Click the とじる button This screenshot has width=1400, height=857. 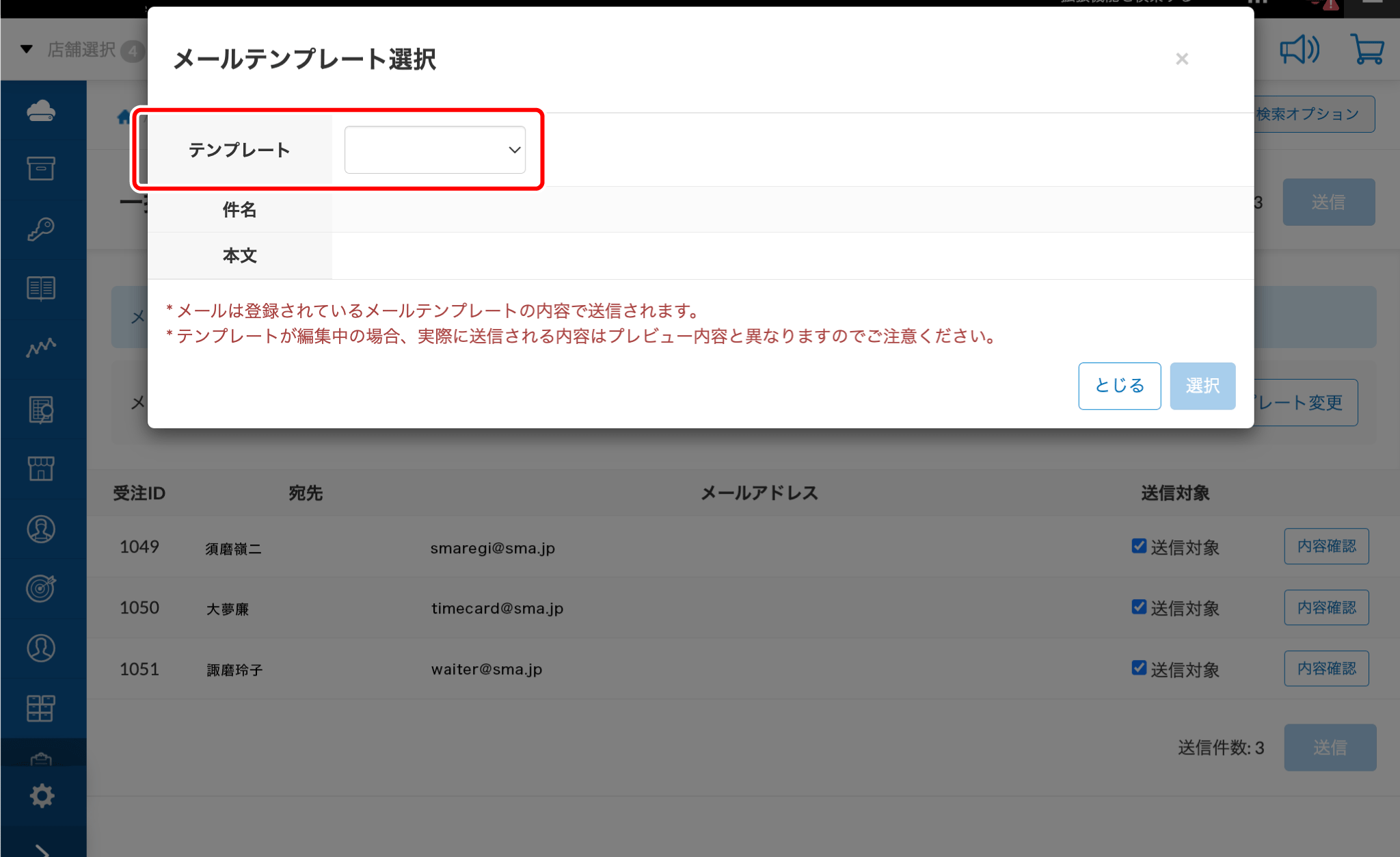point(1119,386)
